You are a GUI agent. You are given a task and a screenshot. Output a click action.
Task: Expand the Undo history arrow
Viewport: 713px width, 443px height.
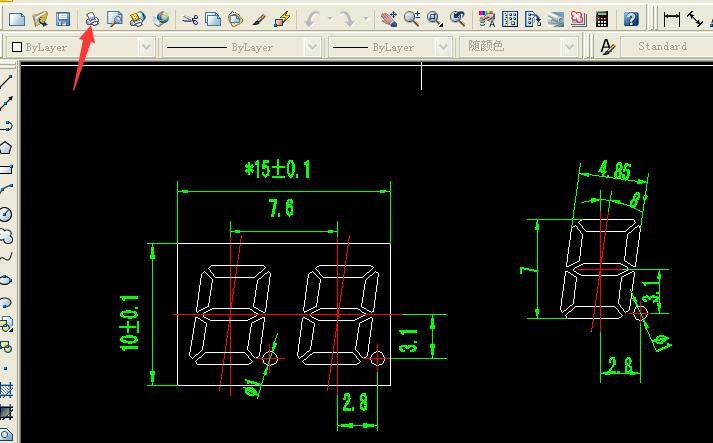[329, 19]
